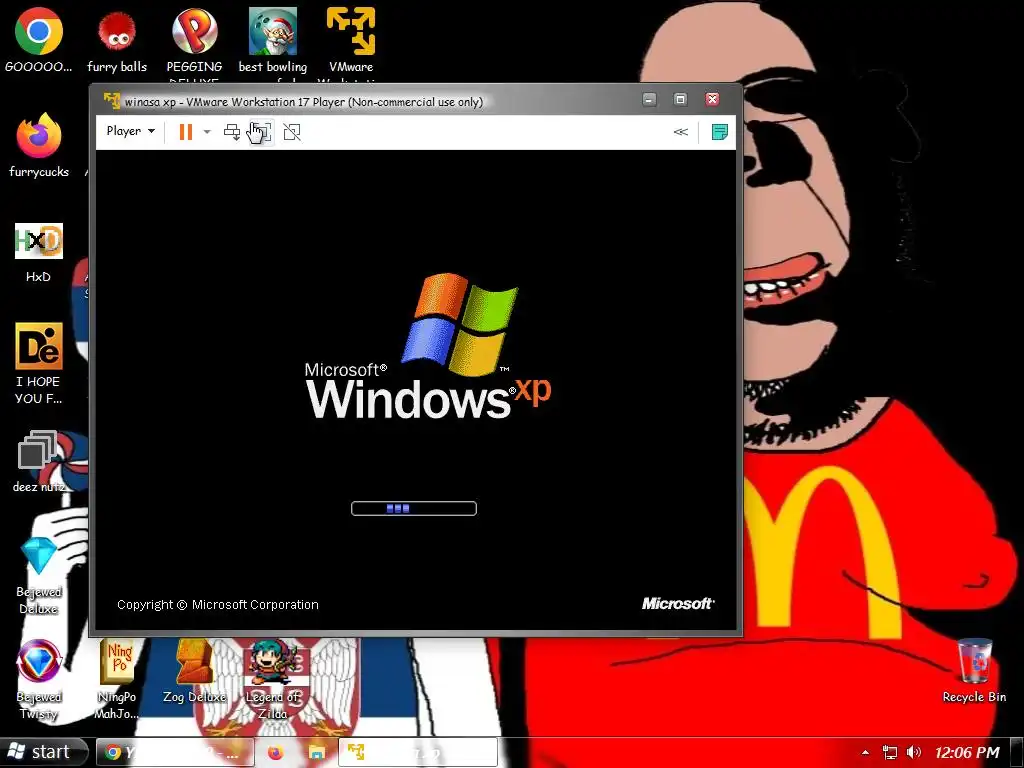Viewport: 1024px width, 768px height.
Task: Open the Player menu dropdown
Action: coord(131,131)
